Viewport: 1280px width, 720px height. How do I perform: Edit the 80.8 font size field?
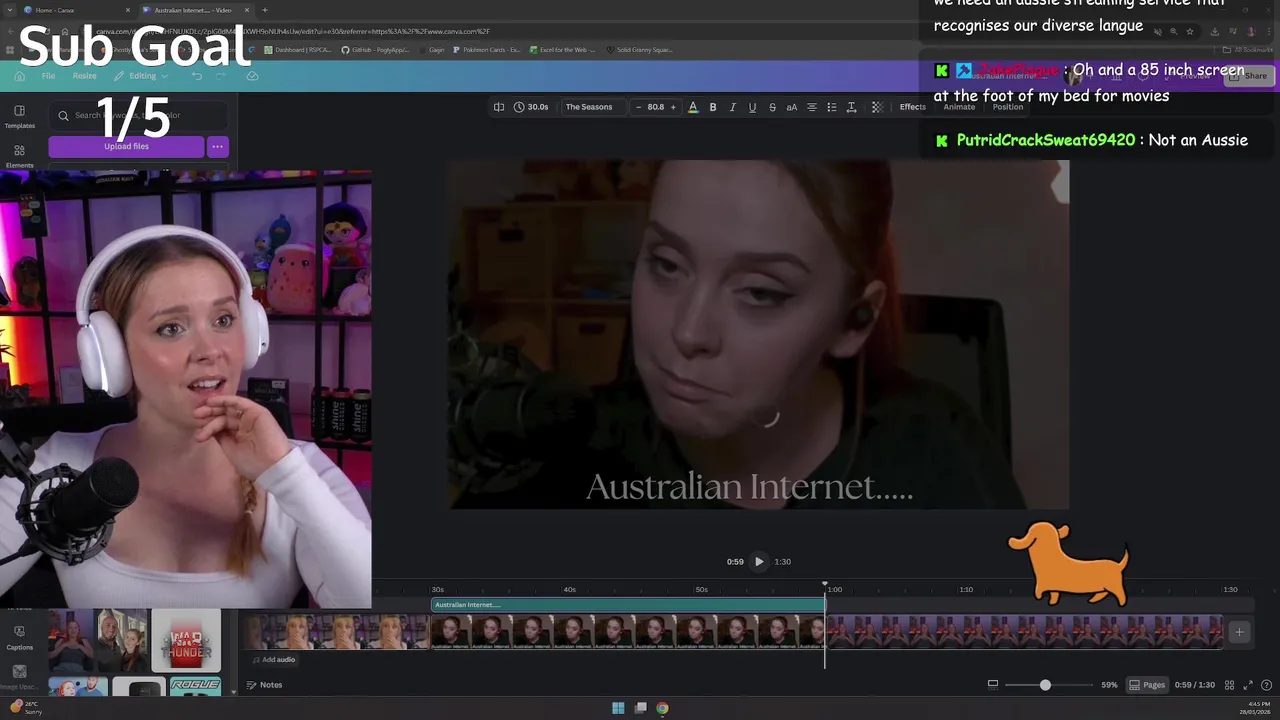point(656,107)
